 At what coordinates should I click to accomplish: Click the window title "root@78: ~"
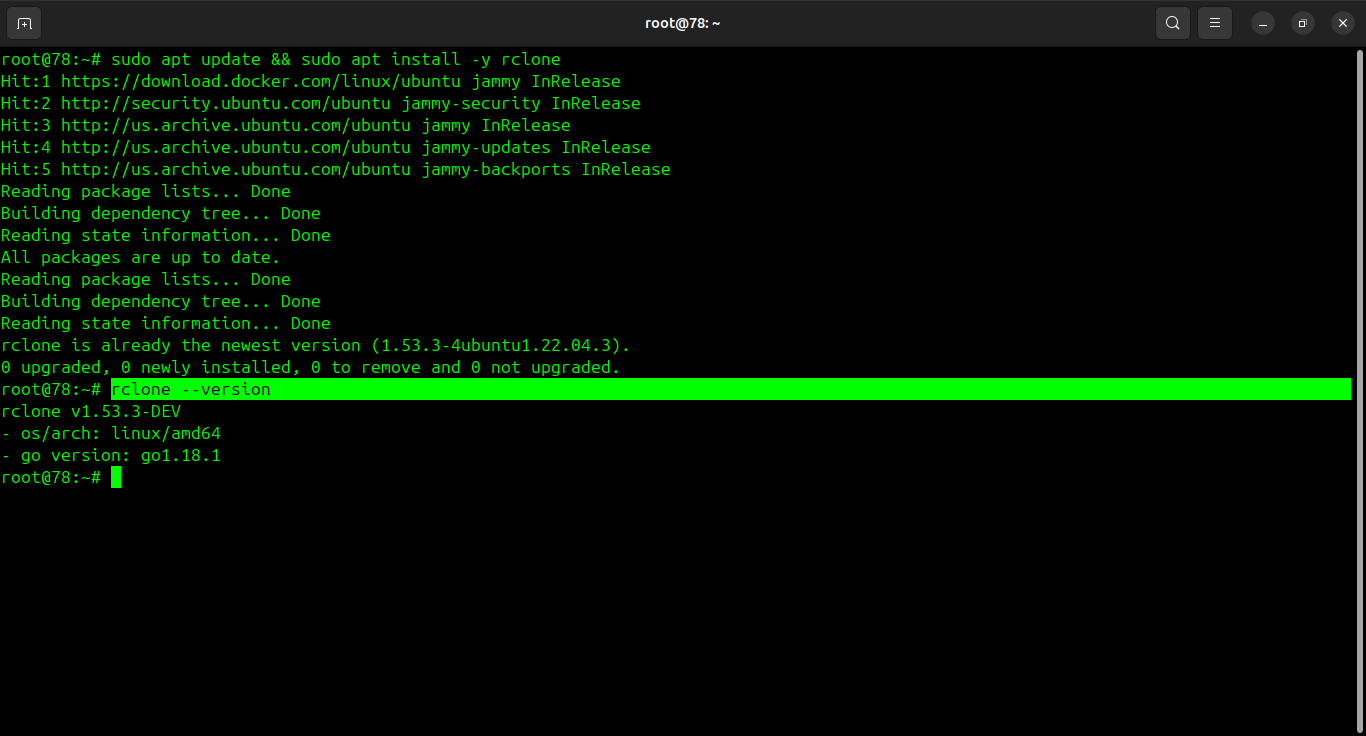tap(683, 23)
